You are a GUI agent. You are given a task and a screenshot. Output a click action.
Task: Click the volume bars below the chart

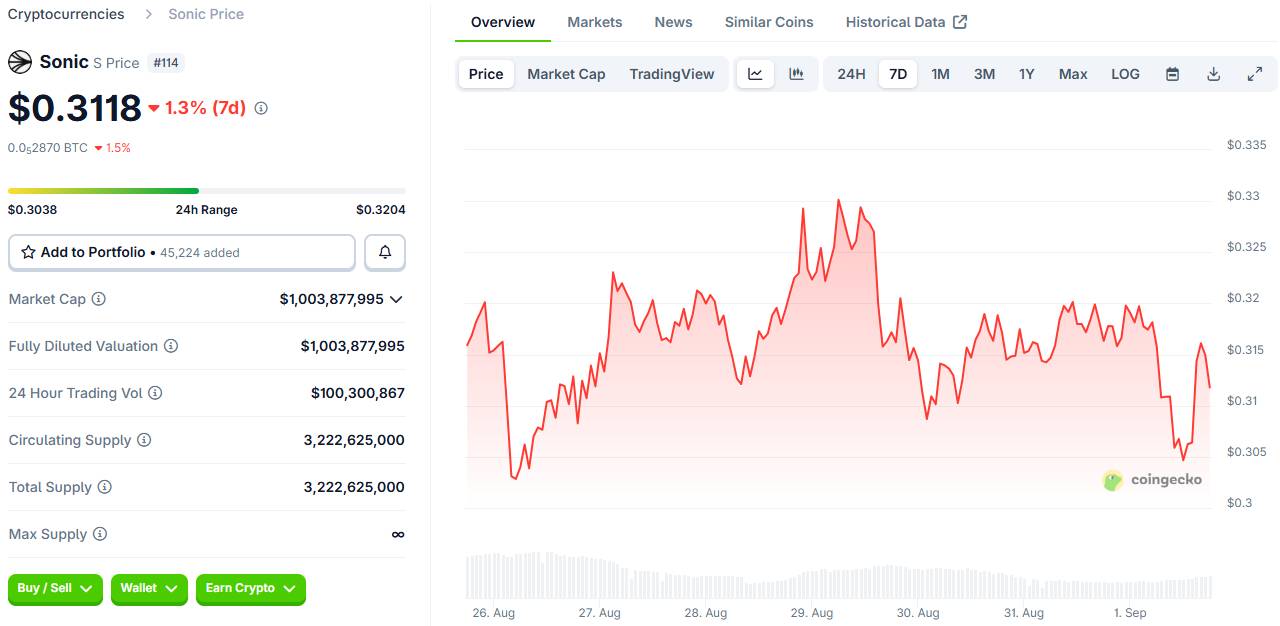tap(838, 576)
